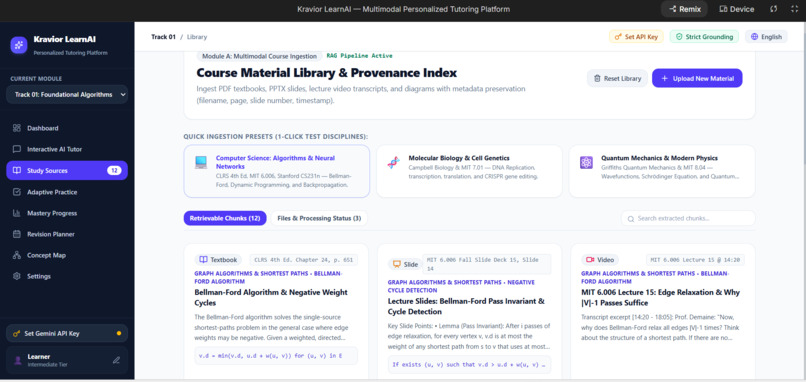Viewport: 806px width, 382px height.
Task: Select Molecular Biology & Cell Genetics preset
Action: point(469,171)
